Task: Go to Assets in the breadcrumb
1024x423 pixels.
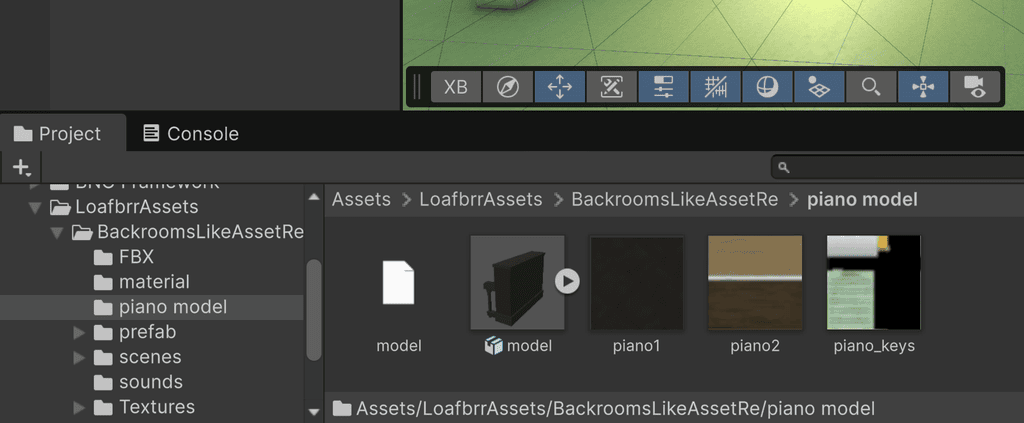Action: point(361,199)
